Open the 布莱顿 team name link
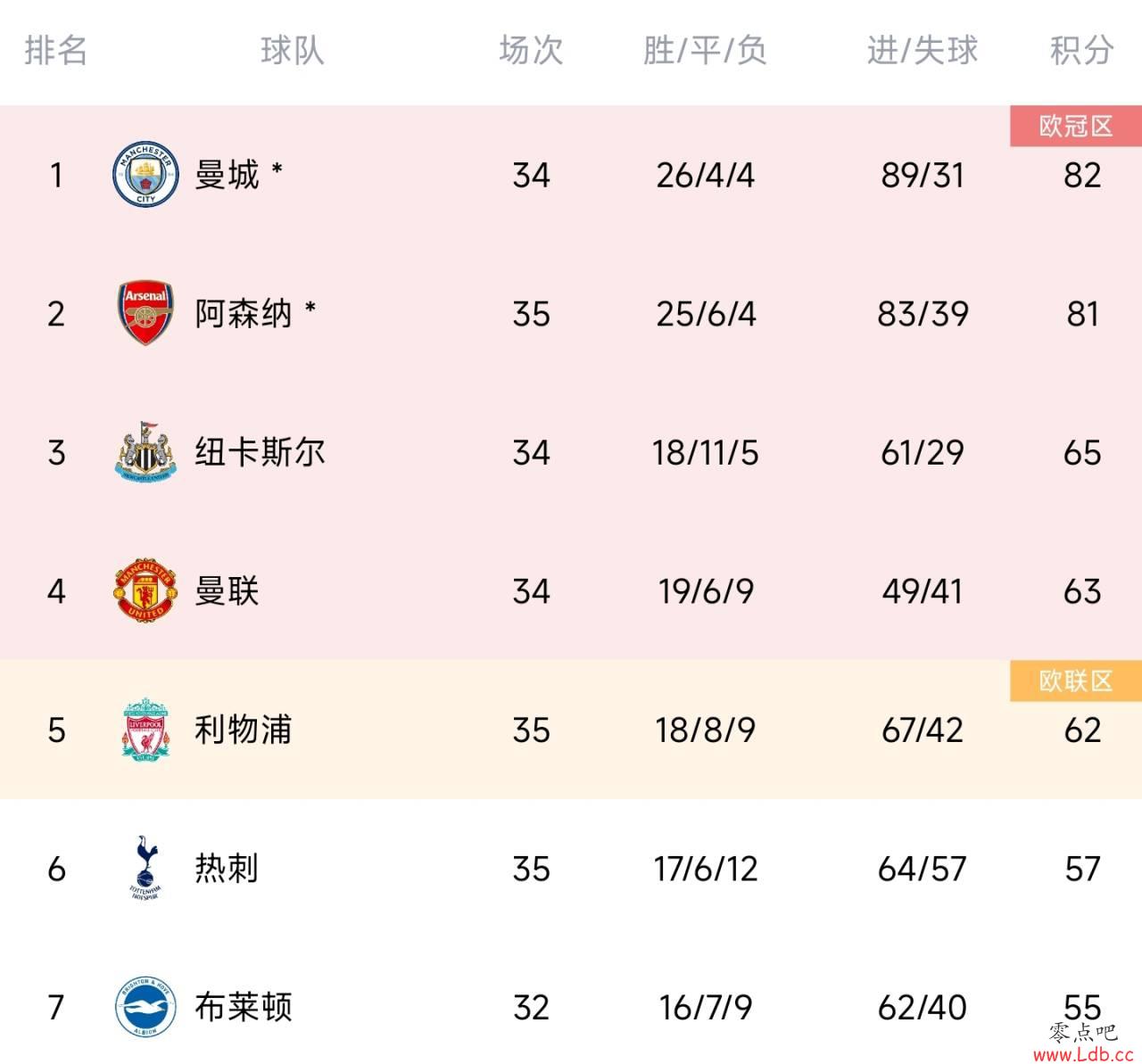 [x=244, y=1007]
